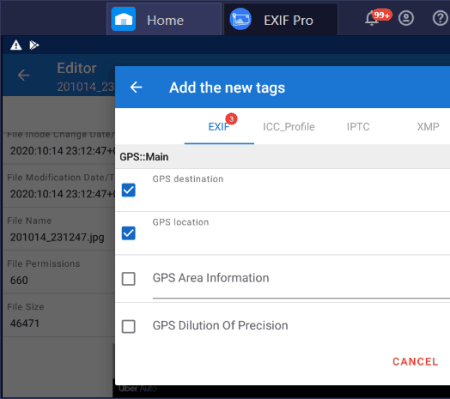
Task: Open the Home tab
Action: click(164, 19)
